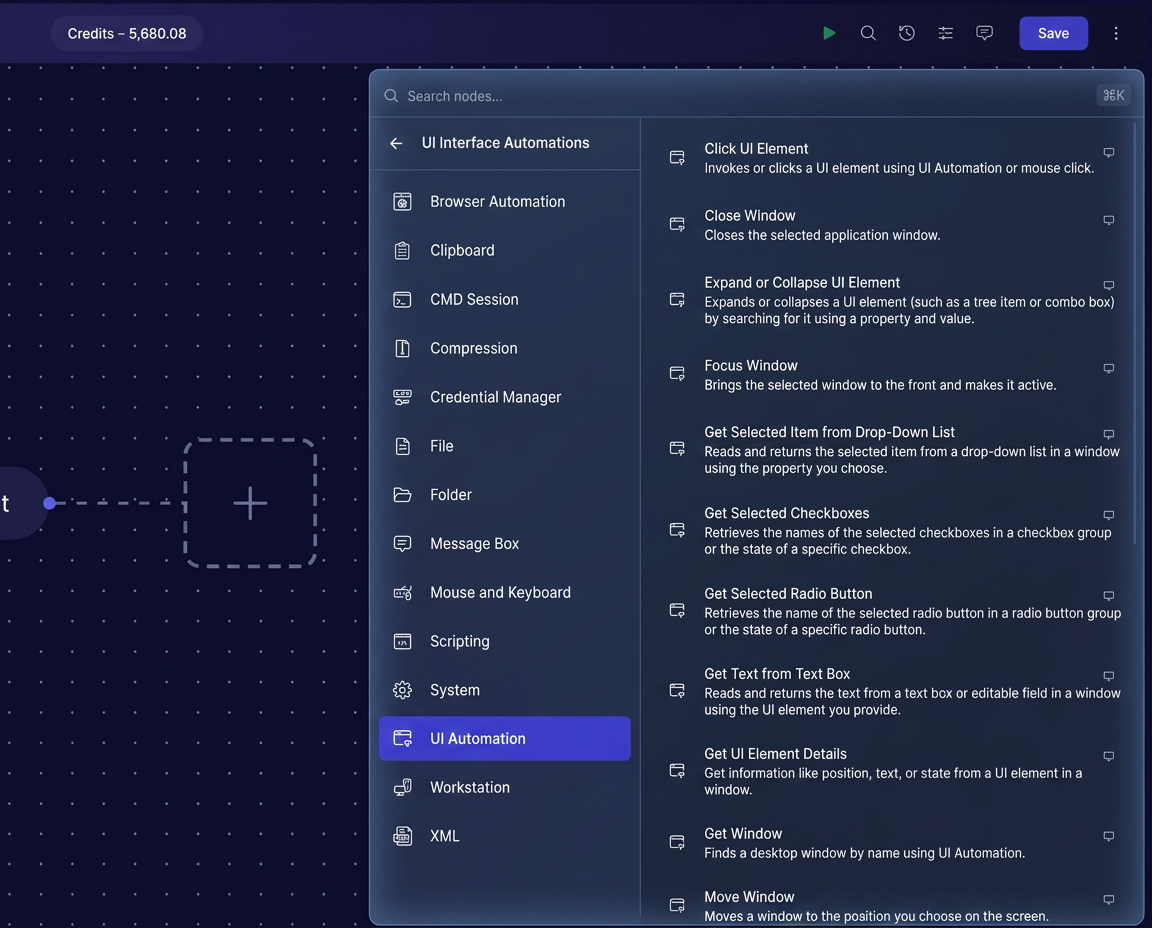Screen dimensions: 1152x928
Task: Select the Clipboard category label
Action: tap(462, 251)
